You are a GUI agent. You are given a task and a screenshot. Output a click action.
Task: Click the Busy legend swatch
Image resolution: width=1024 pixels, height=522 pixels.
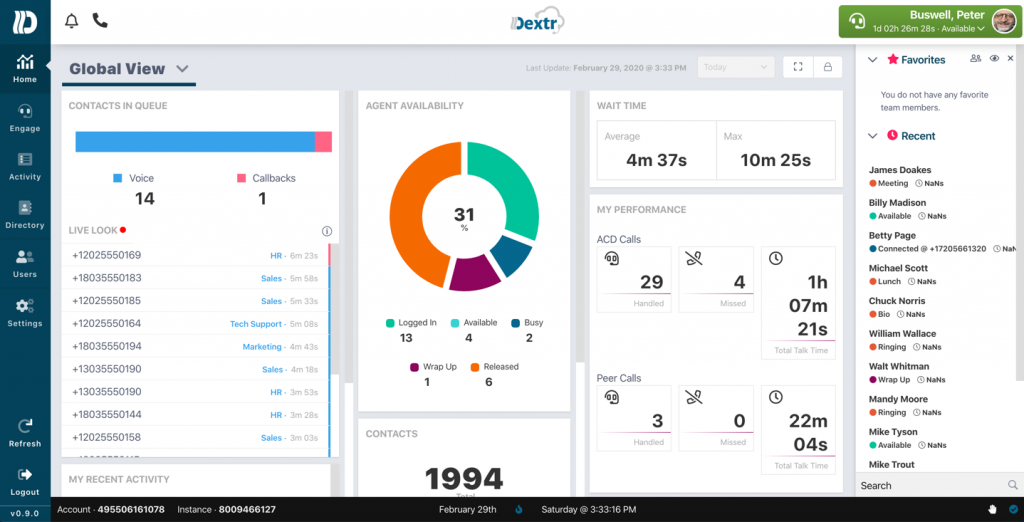pyautogui.click(x=515, y=323)
